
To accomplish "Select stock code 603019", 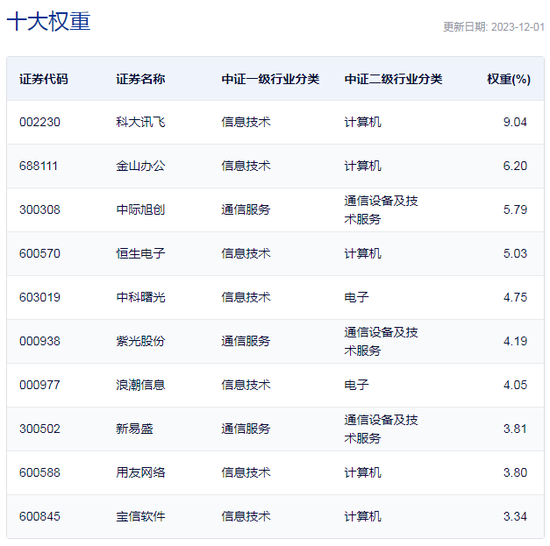I will pos(40,297).
